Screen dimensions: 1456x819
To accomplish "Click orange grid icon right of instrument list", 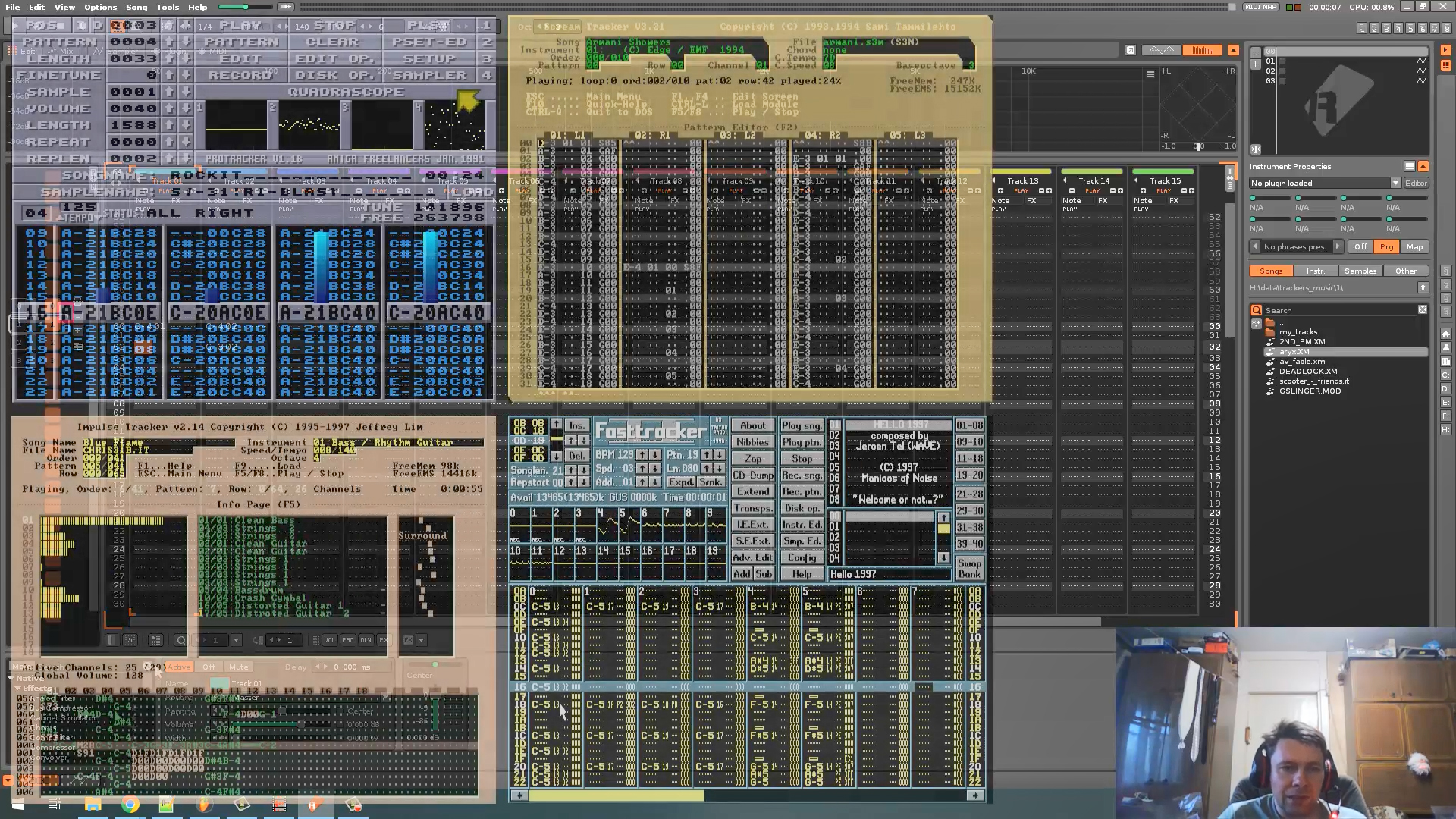I will (1445, 65).
